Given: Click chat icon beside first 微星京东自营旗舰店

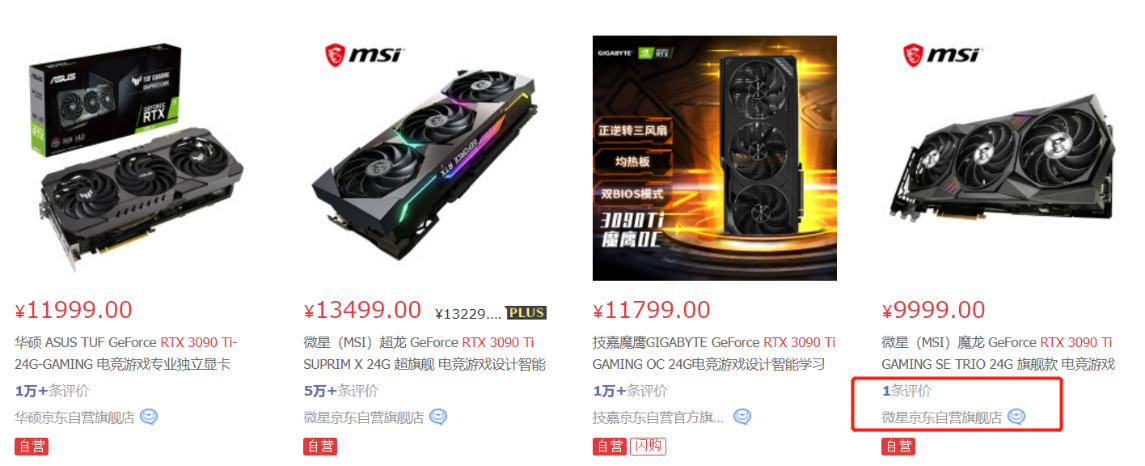Looking at the screenshot, I should [438, 417].
